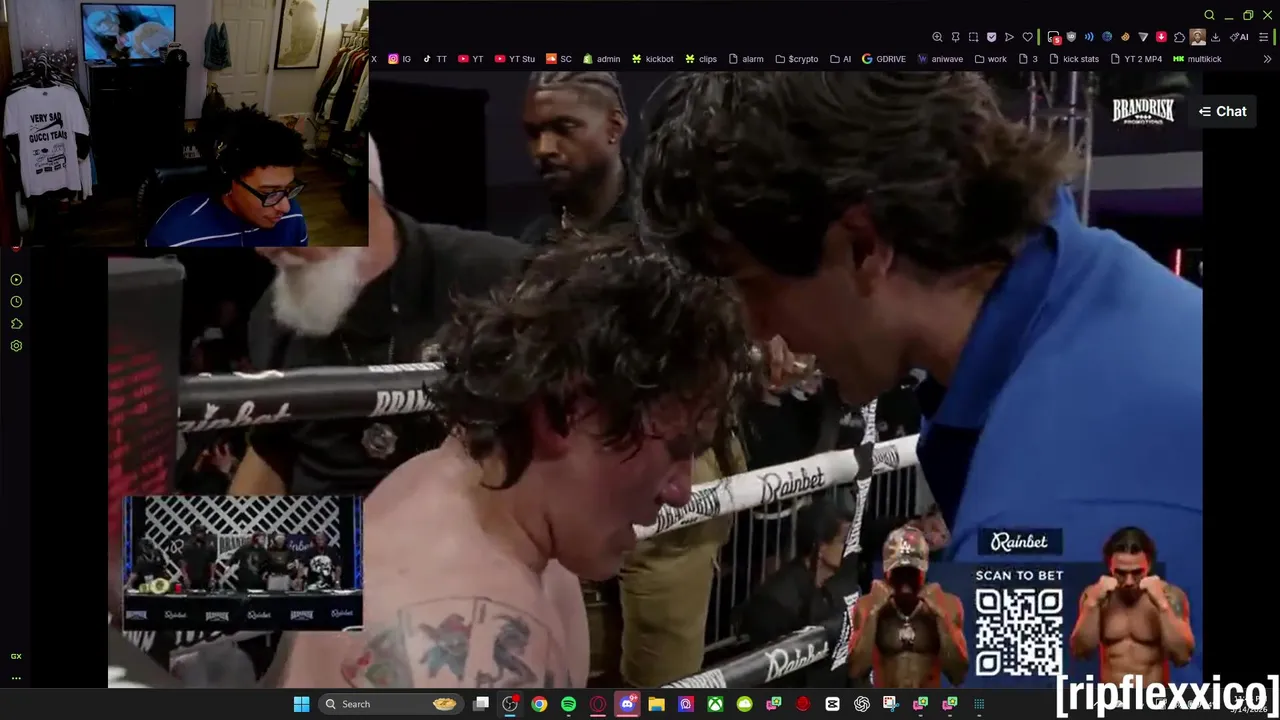Image resolution: width=1280 pixels, height=720 pixels.
Task: Open the Windows Start menu
Action: coord(301,704)
